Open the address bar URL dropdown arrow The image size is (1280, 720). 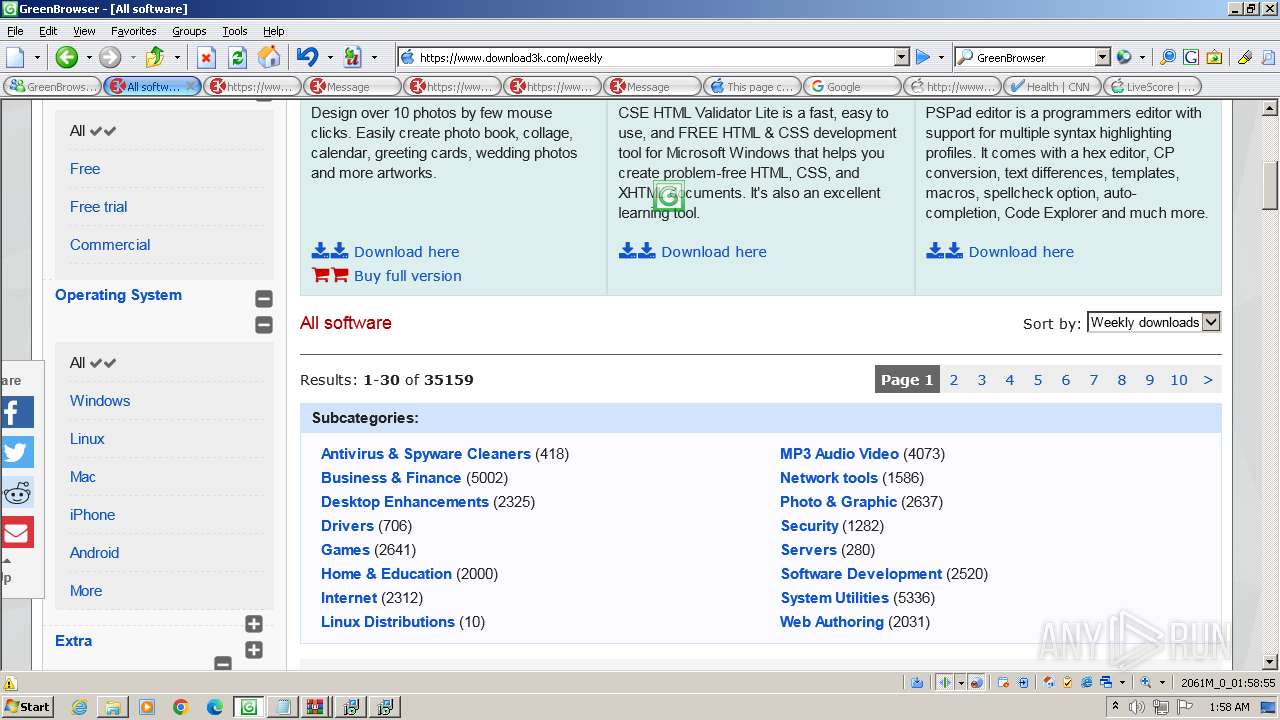(x=901, y=57)
